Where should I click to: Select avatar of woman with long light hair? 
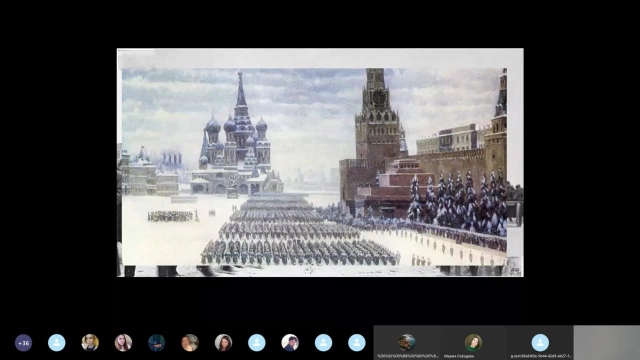[x=123, y=343]
